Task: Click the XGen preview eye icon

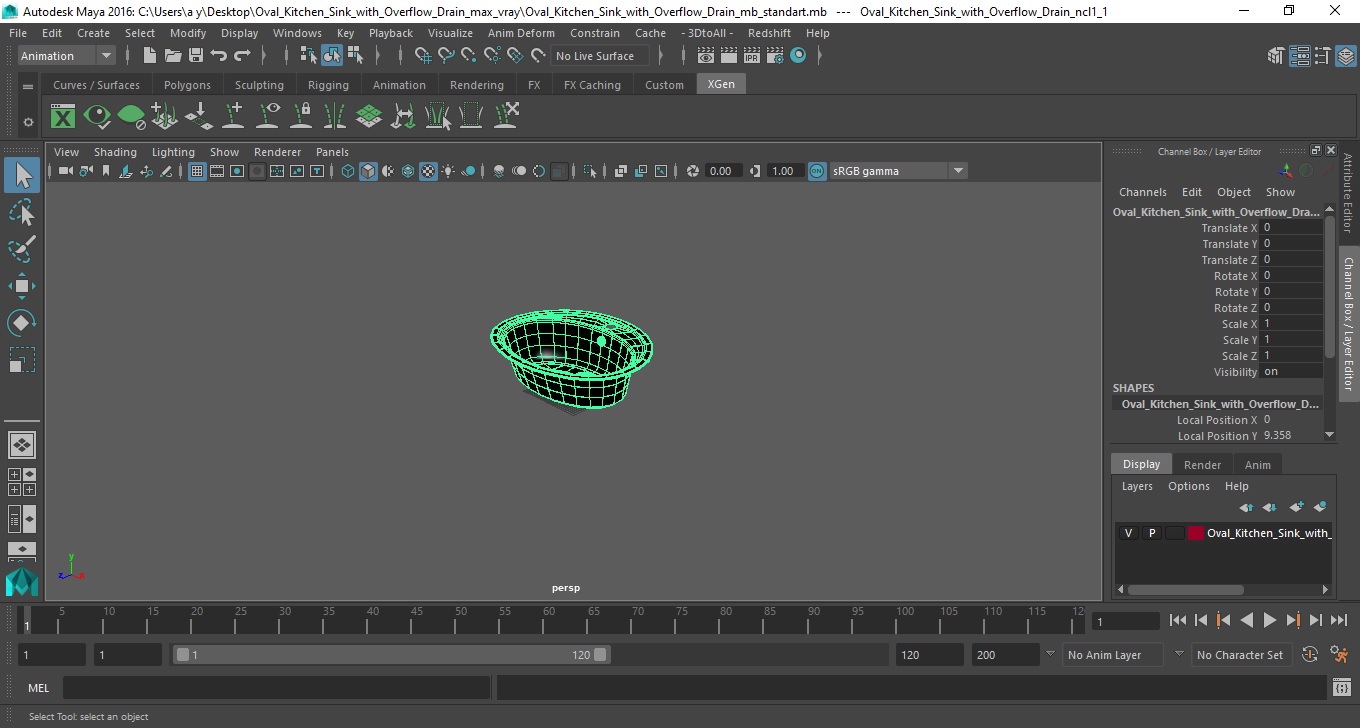Action: click(97, 117)
